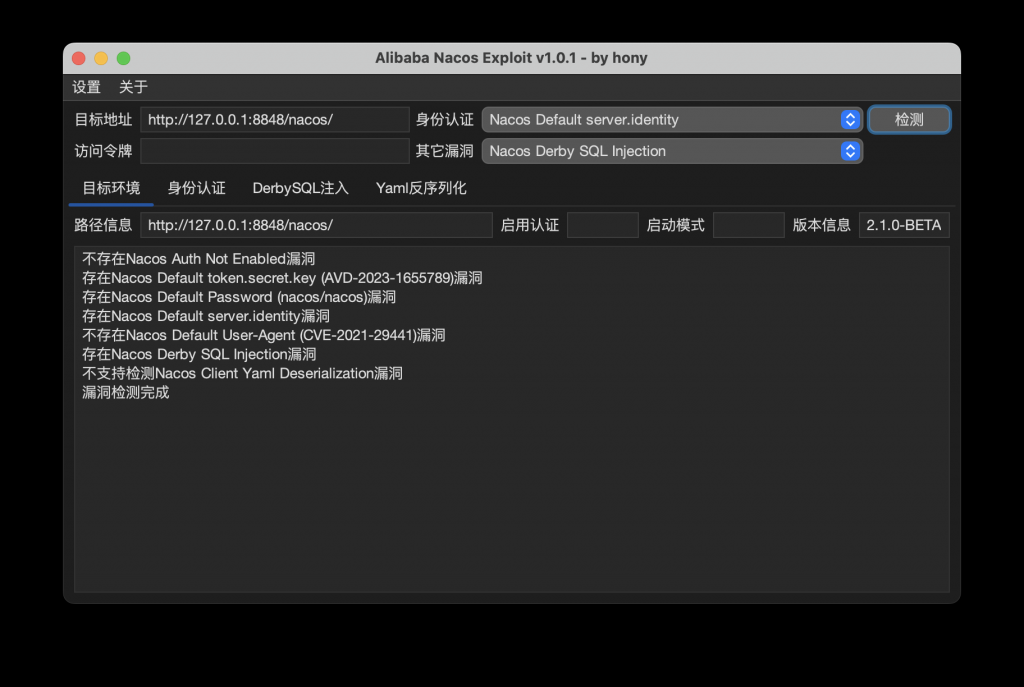Switch to the DerbySQL注入 tab

300,188
